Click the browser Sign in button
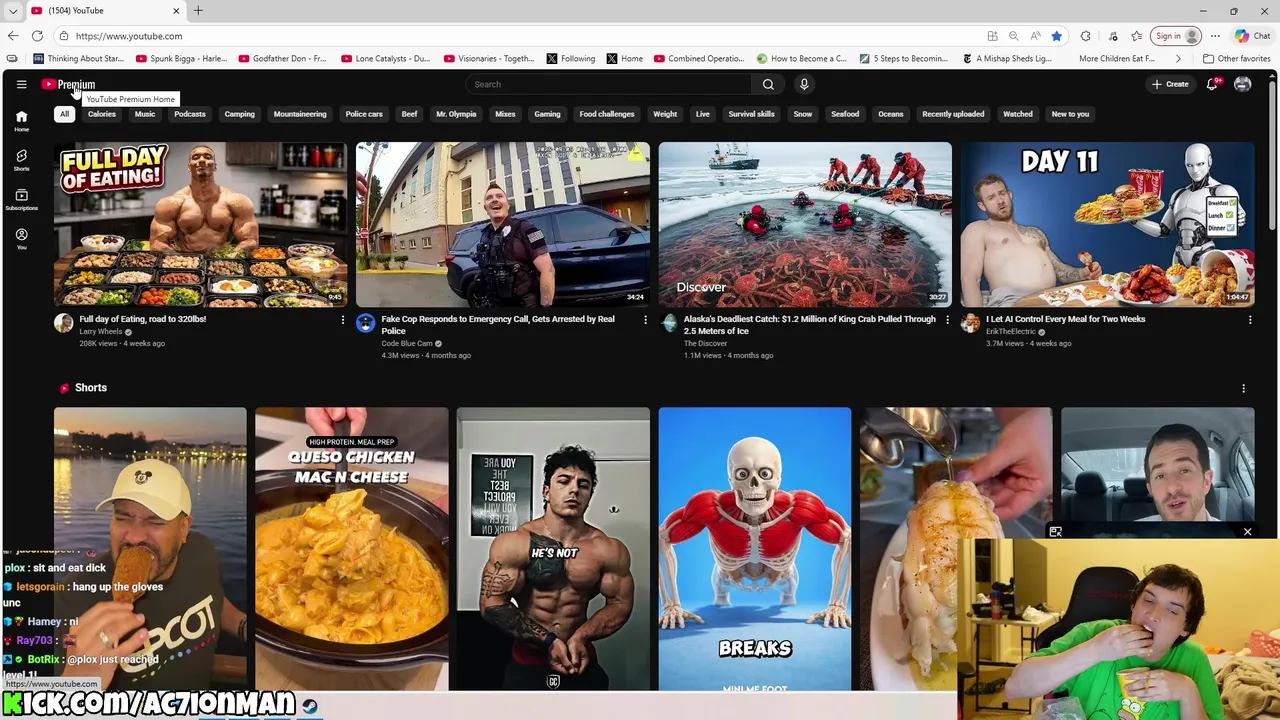Viewport: 1280px width, 720px height. point(1174,36)
